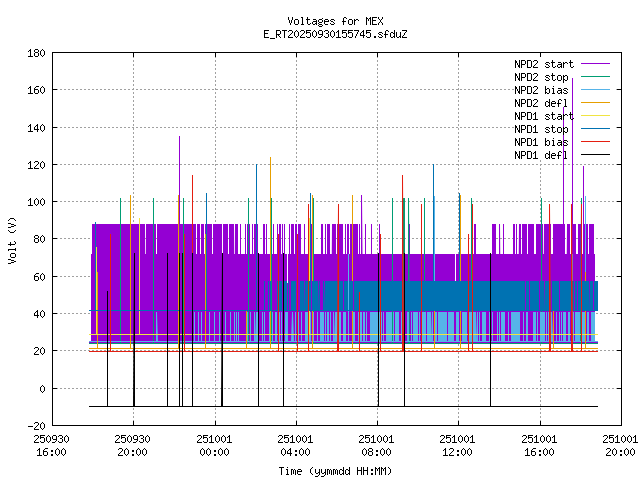Click the NPD2 bias legend text
The image size is (640, 480).
point(541,90)
